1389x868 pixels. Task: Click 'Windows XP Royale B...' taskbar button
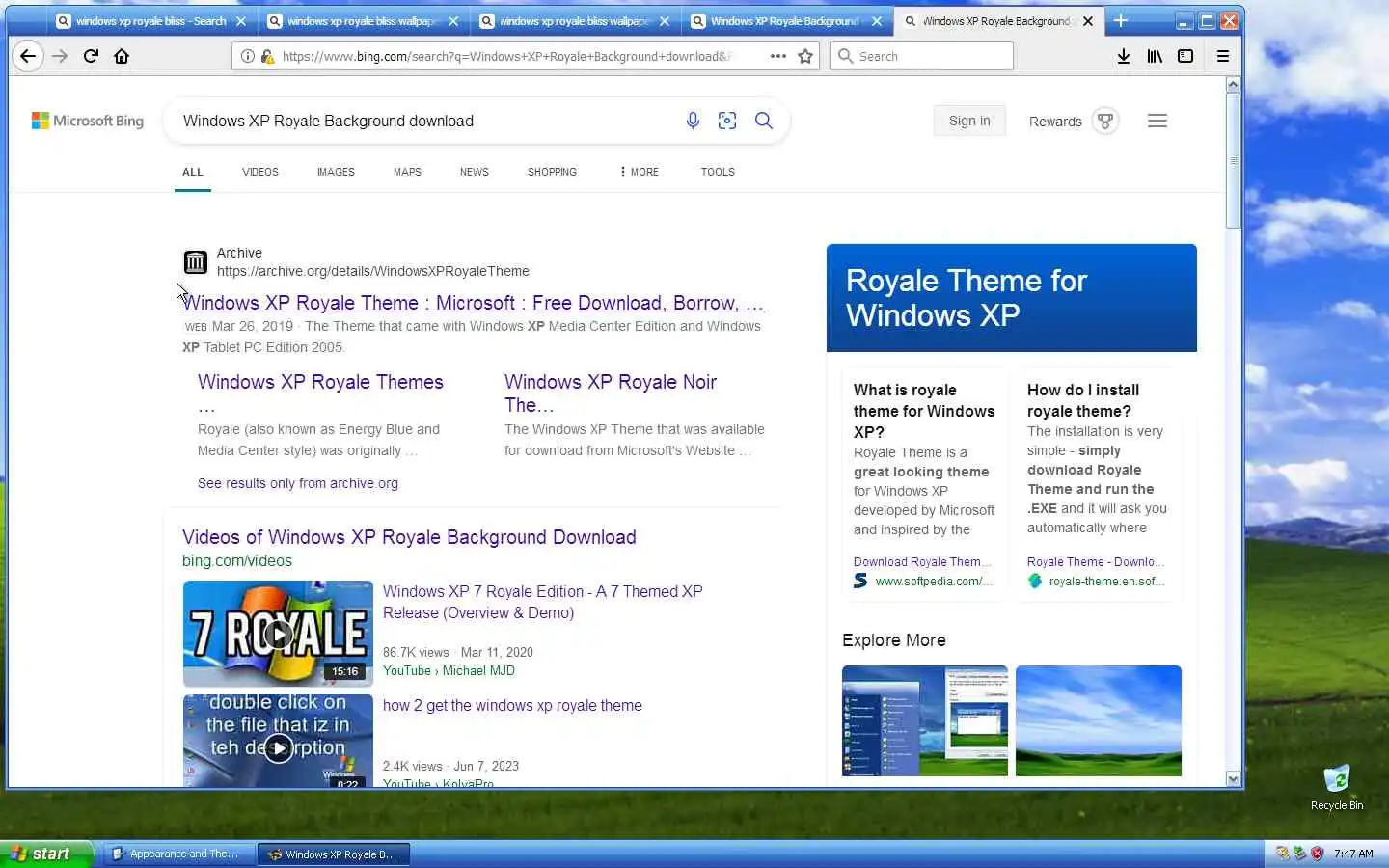coord(334,854)
